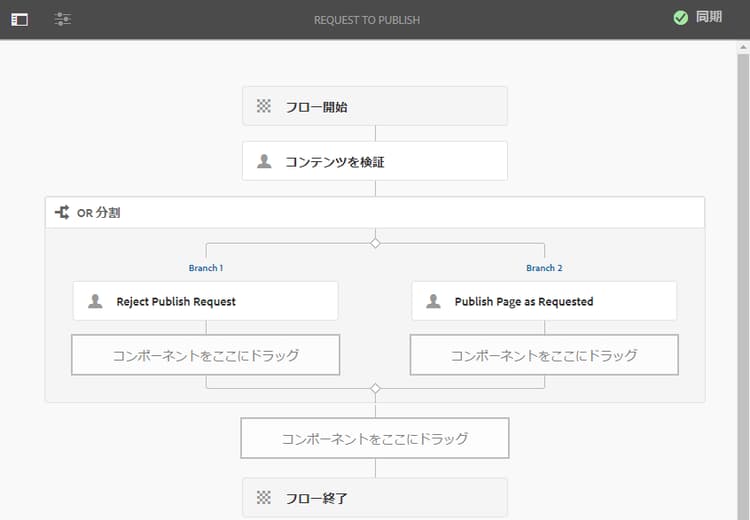Image resolution: width=750 pixels, height=520 pixels.
Task: Click the コンテンツを検証 participant icon
Action: pyautogui.click(x=264, y=161)
